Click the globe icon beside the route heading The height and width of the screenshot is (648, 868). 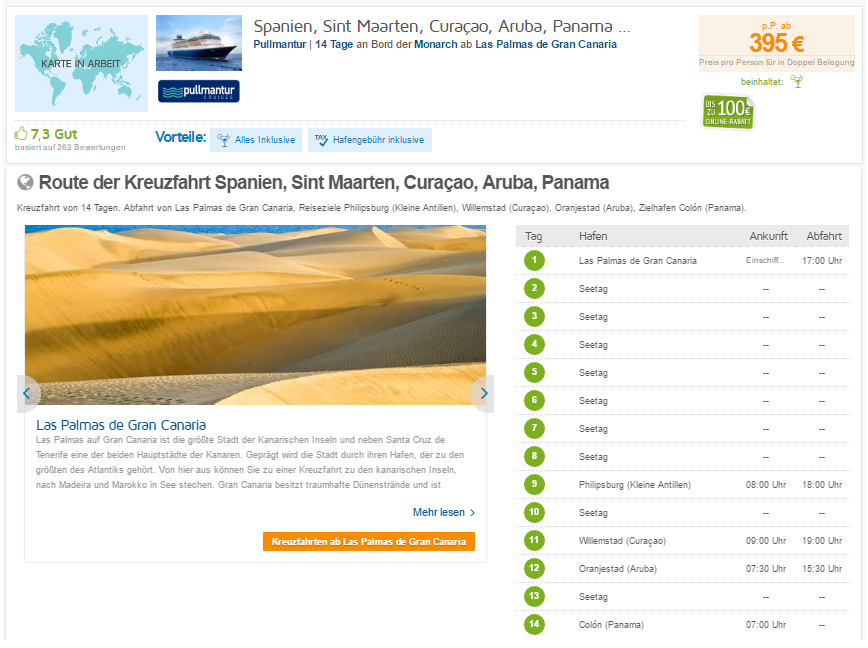click(25, 182)
